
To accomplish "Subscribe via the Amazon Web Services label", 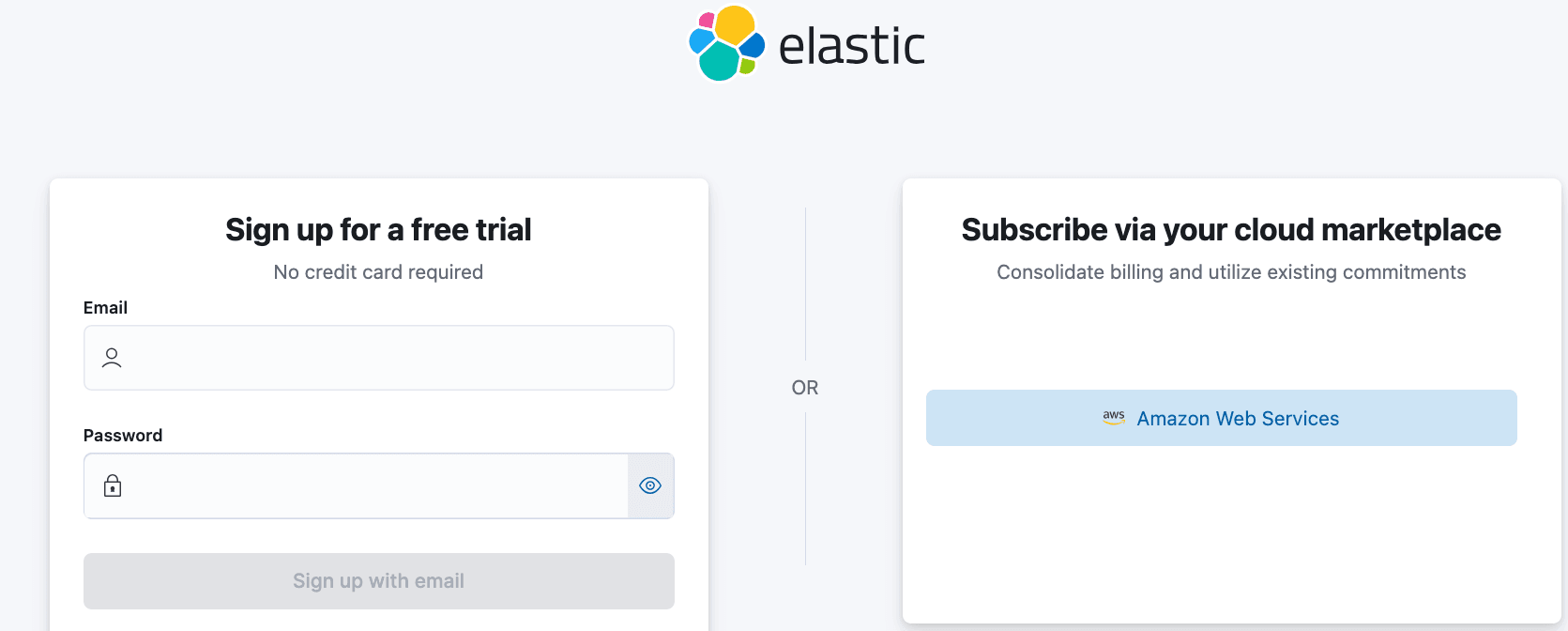I will click(1238, 419).
